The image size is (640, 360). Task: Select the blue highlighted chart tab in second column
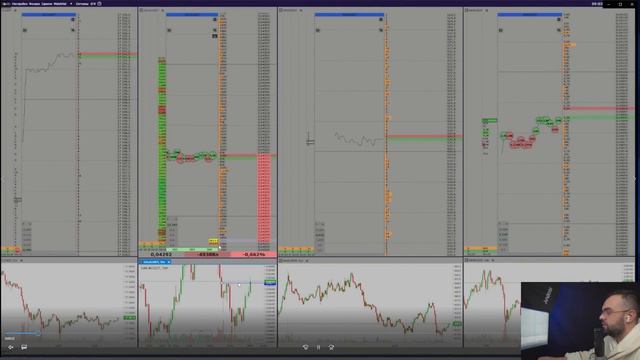point(154,262)
